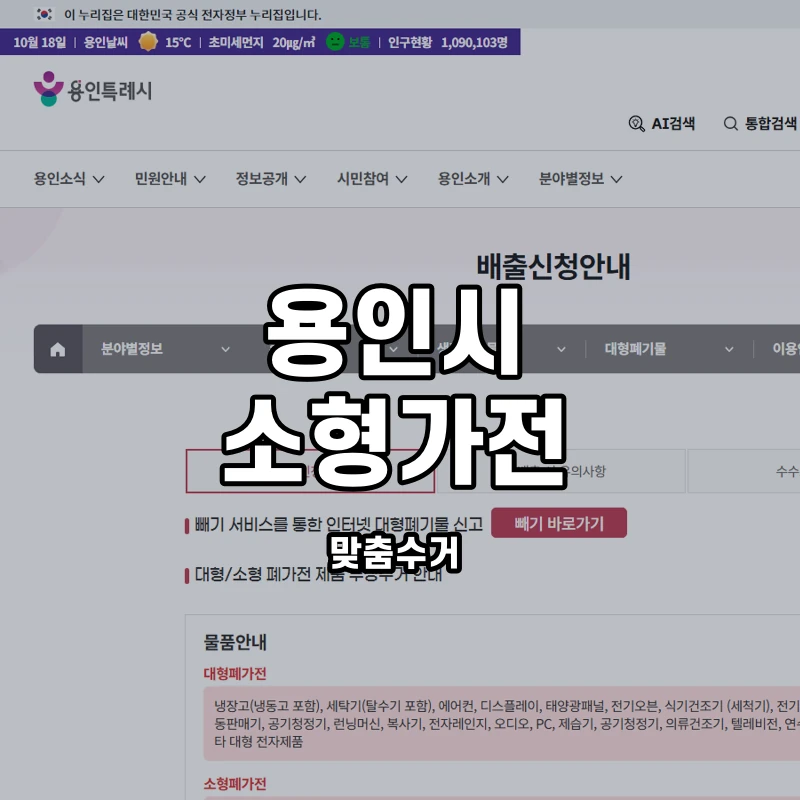Open 대형폐기물 breadcrumb dropdown

[669, 349]
